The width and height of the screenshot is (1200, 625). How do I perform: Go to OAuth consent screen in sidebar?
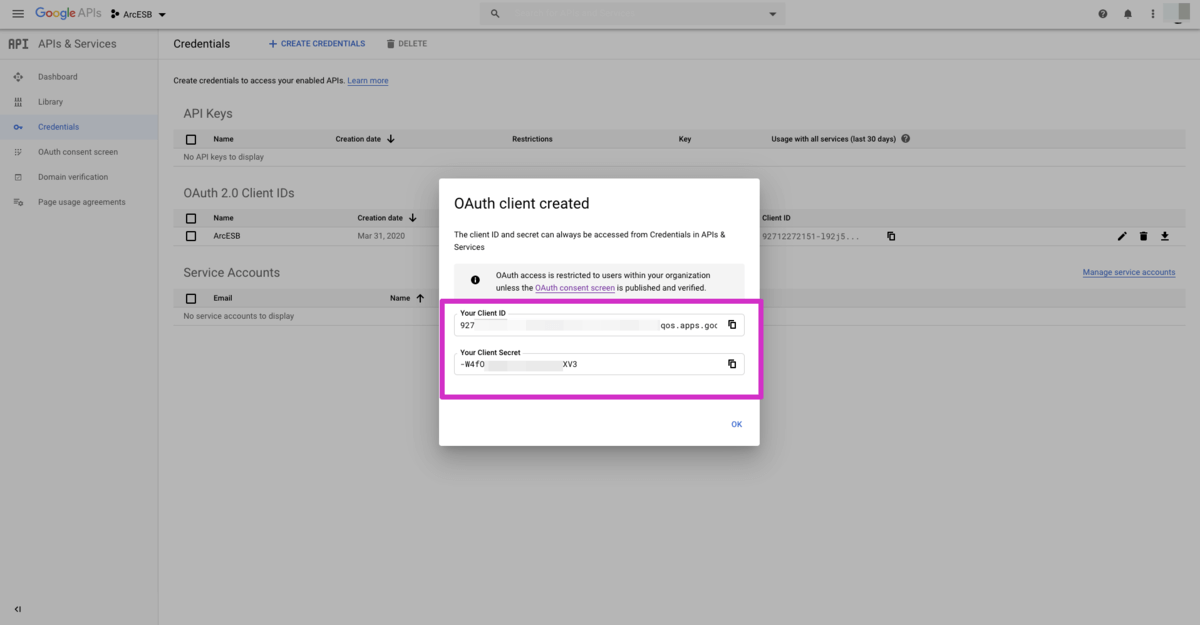click(x=77, y=152)
